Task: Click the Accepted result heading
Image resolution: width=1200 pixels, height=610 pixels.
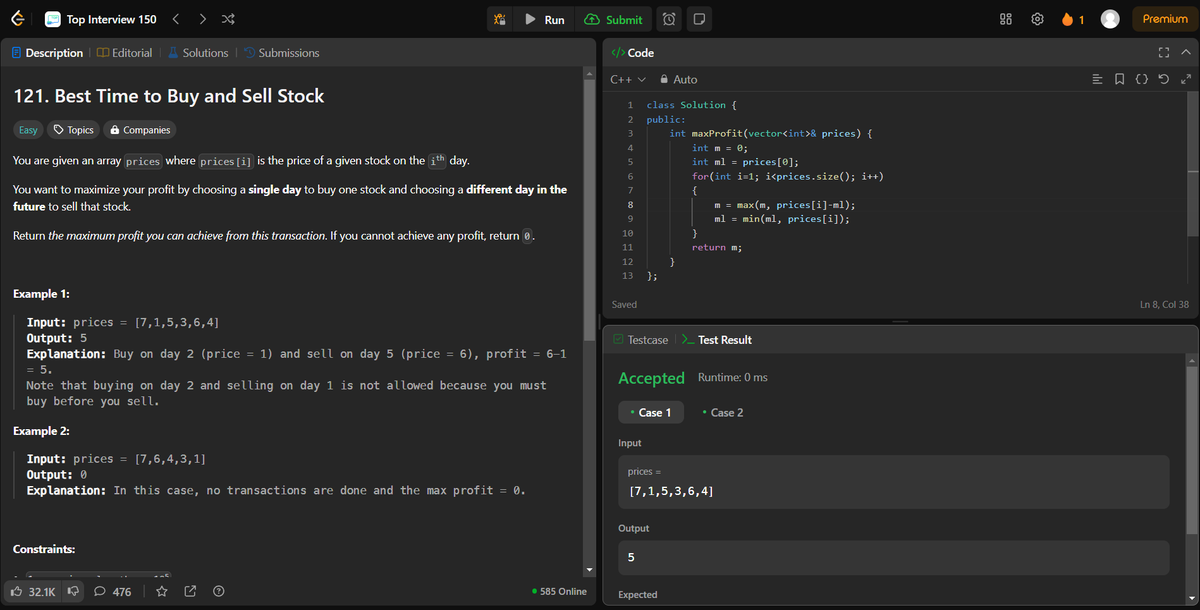Action: point(651,378)
